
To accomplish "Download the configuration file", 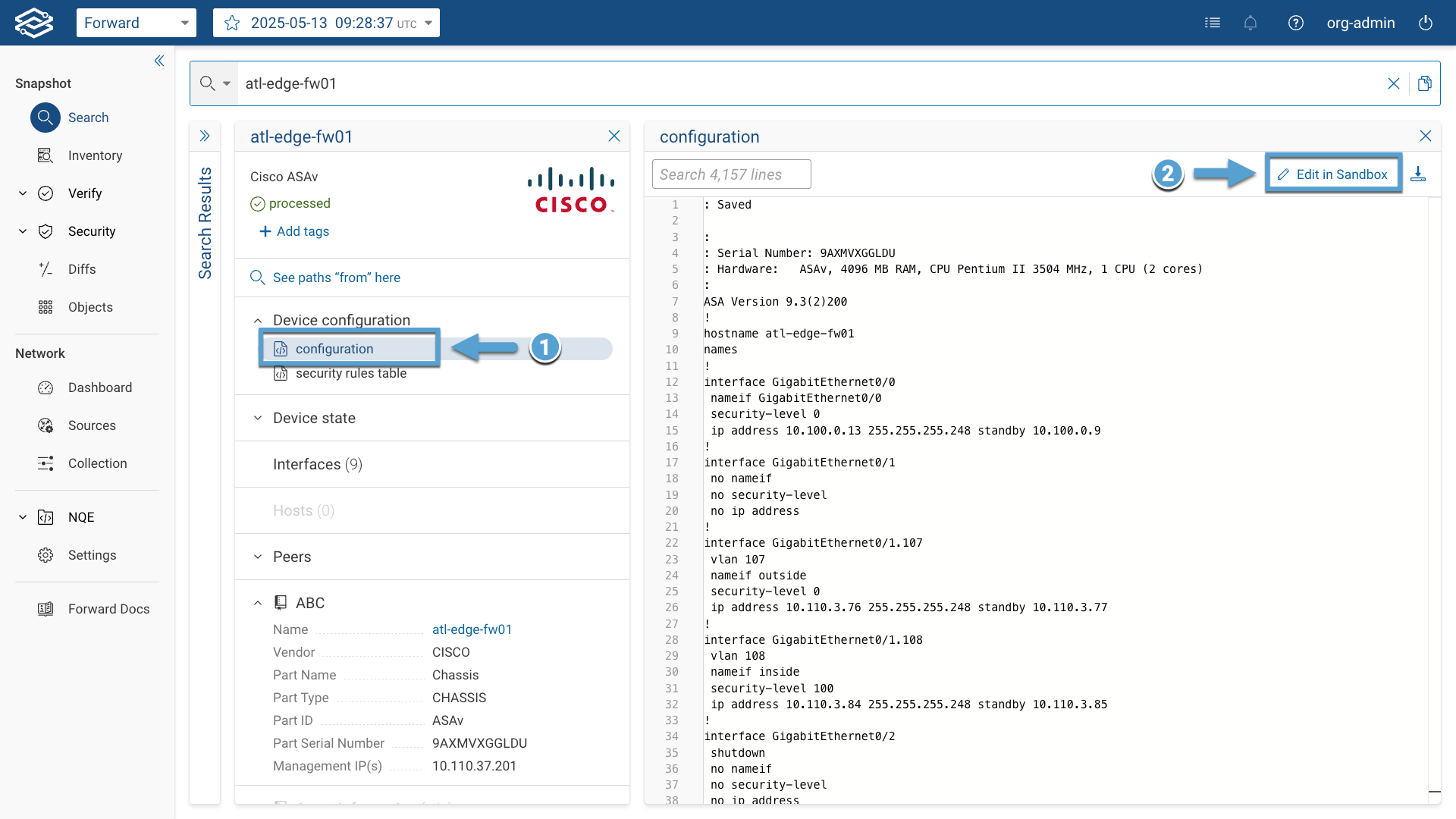I will click(x=1418, y=174).
